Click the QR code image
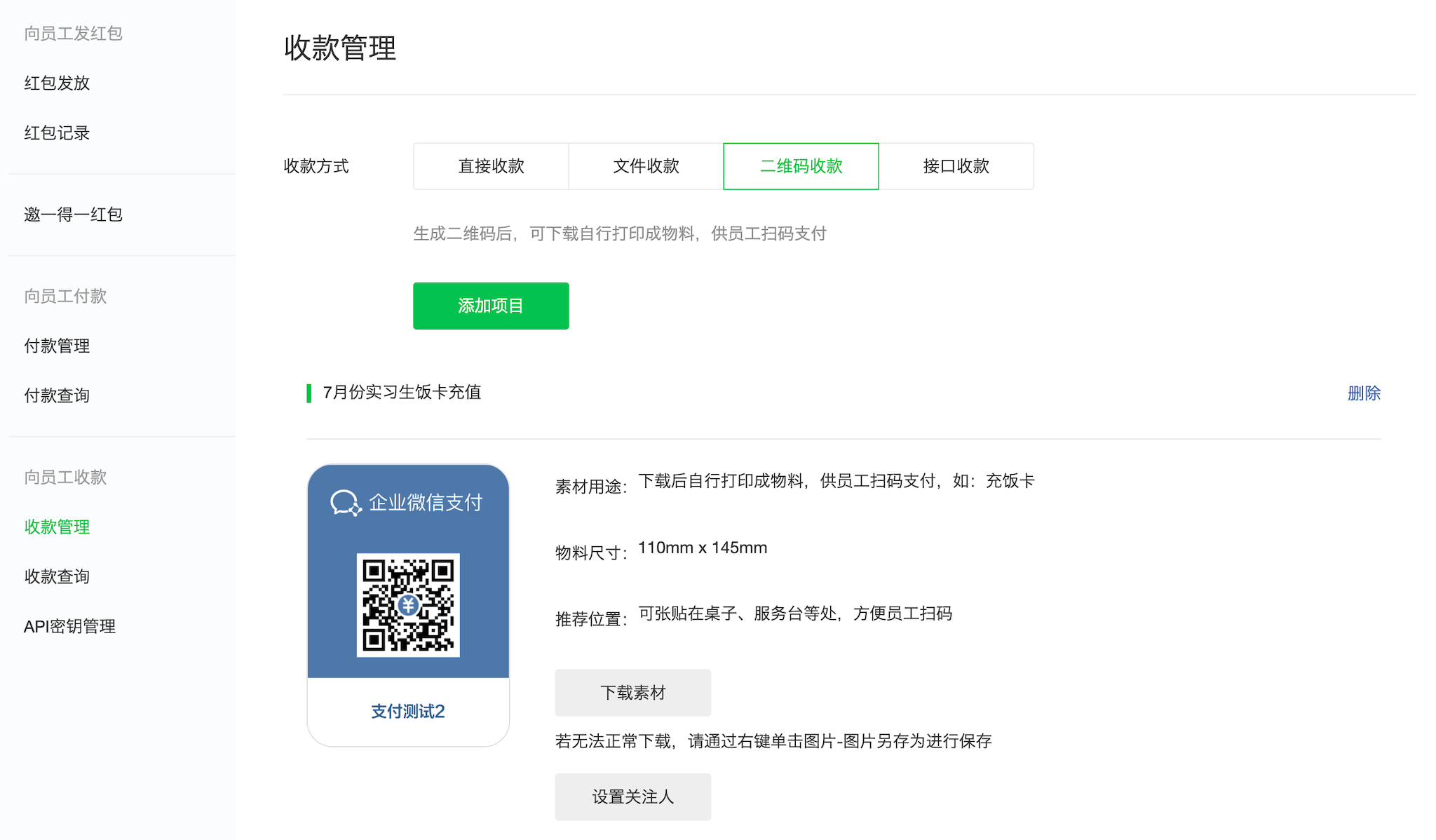The image size is (1436, 840). tap(408, 605)
